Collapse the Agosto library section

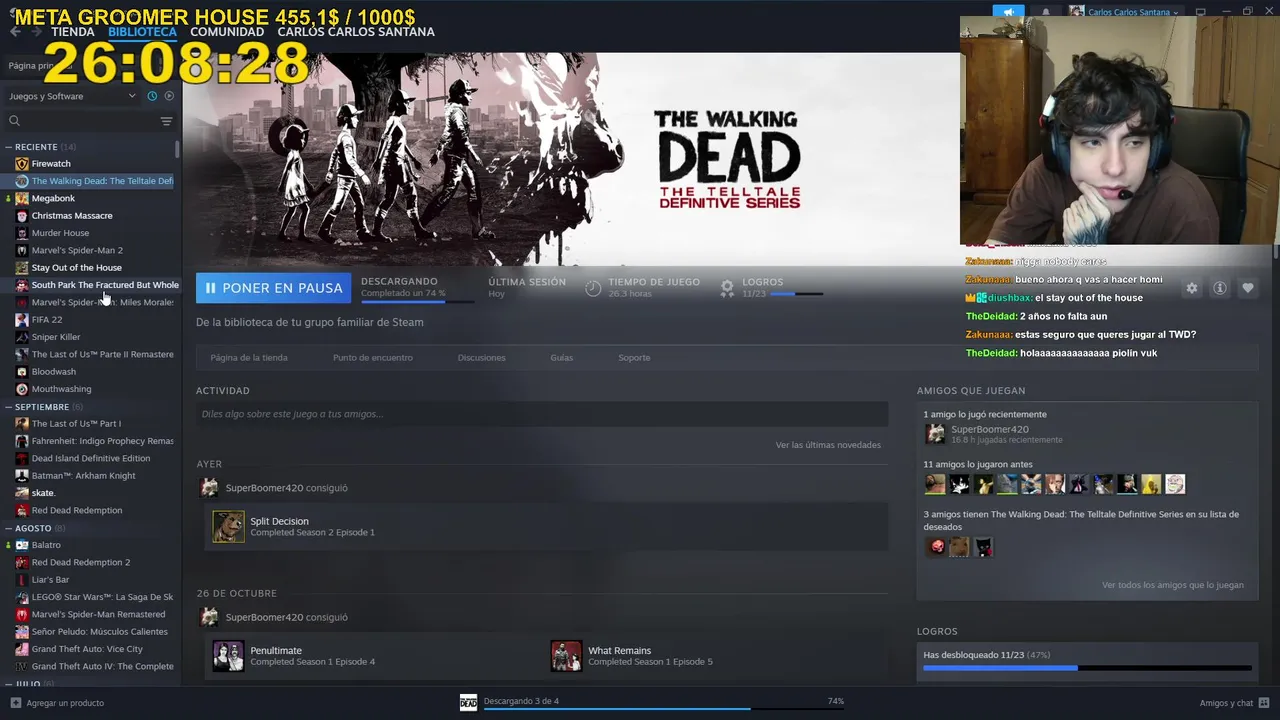coord(8,528)
